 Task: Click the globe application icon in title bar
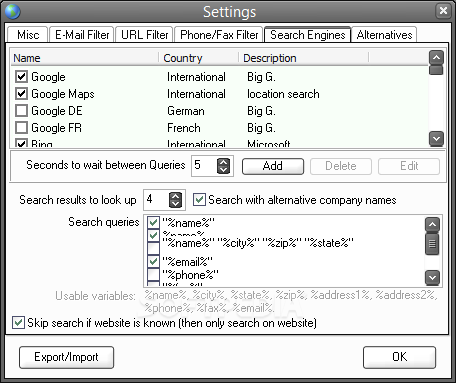[x=13, y=11]
